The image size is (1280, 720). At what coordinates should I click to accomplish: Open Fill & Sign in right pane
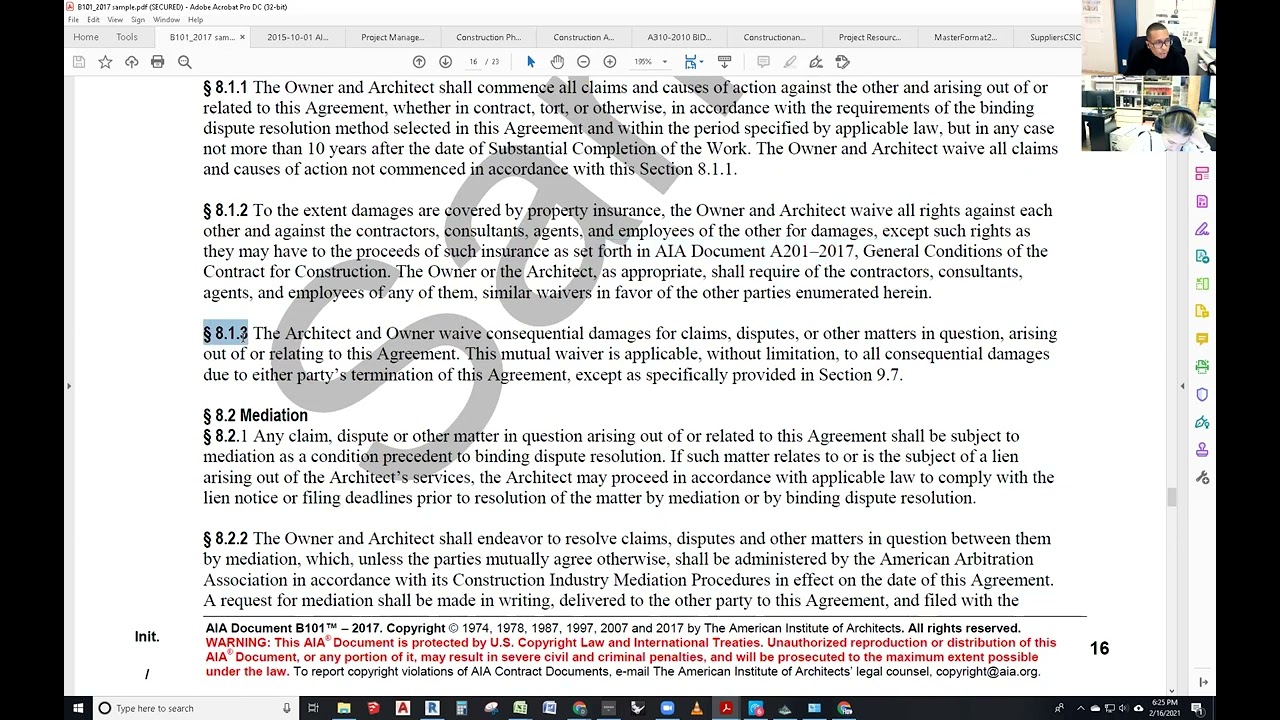click(x=1202, y=229)
